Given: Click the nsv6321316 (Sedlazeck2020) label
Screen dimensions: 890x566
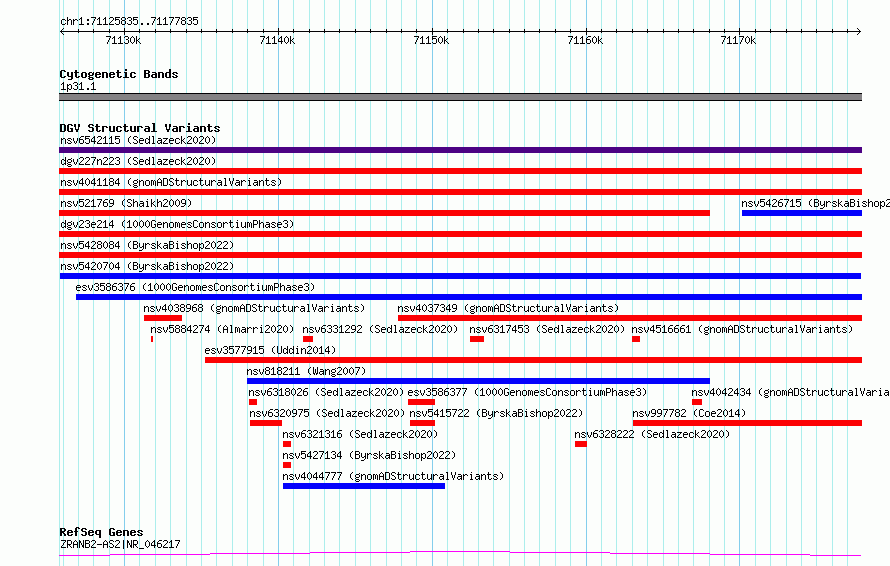Looking at the screenshot, I should coord(360,434).
